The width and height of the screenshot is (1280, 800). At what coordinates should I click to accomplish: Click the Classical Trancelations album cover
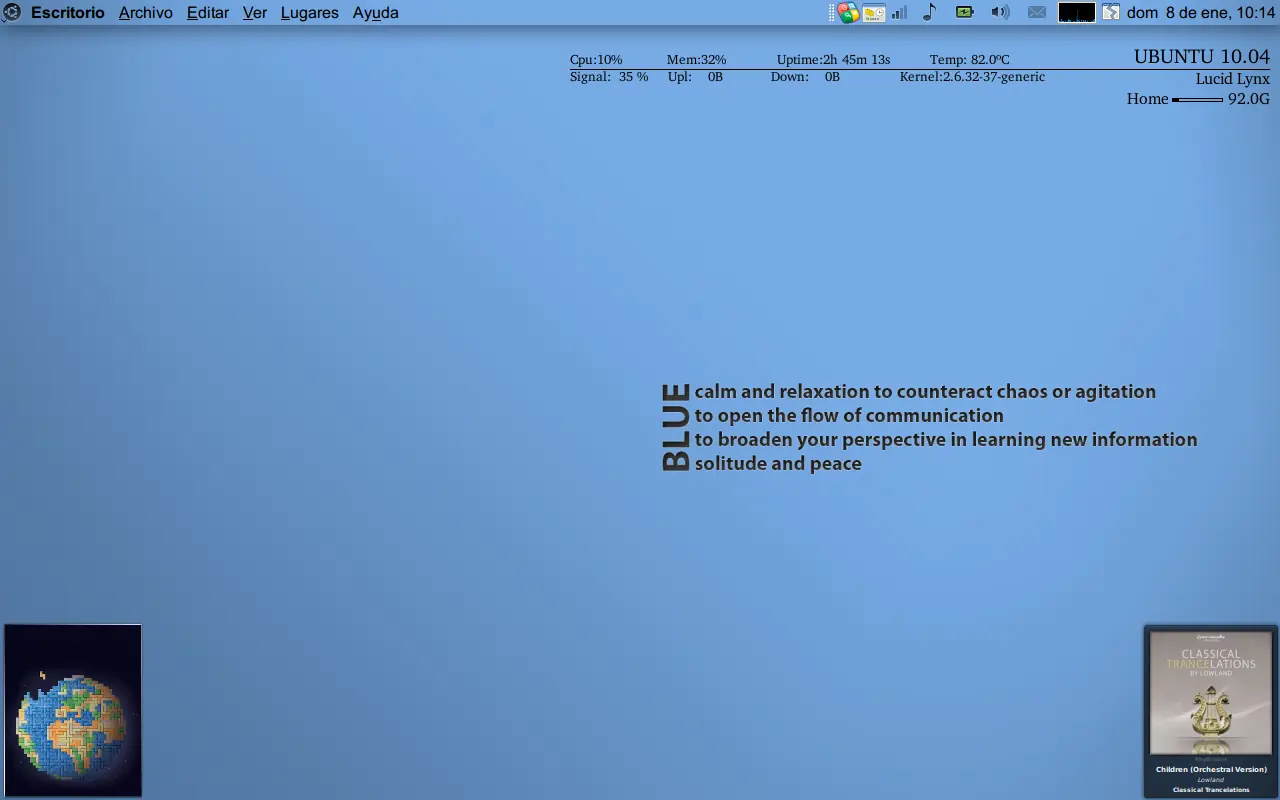point(1211,692)
